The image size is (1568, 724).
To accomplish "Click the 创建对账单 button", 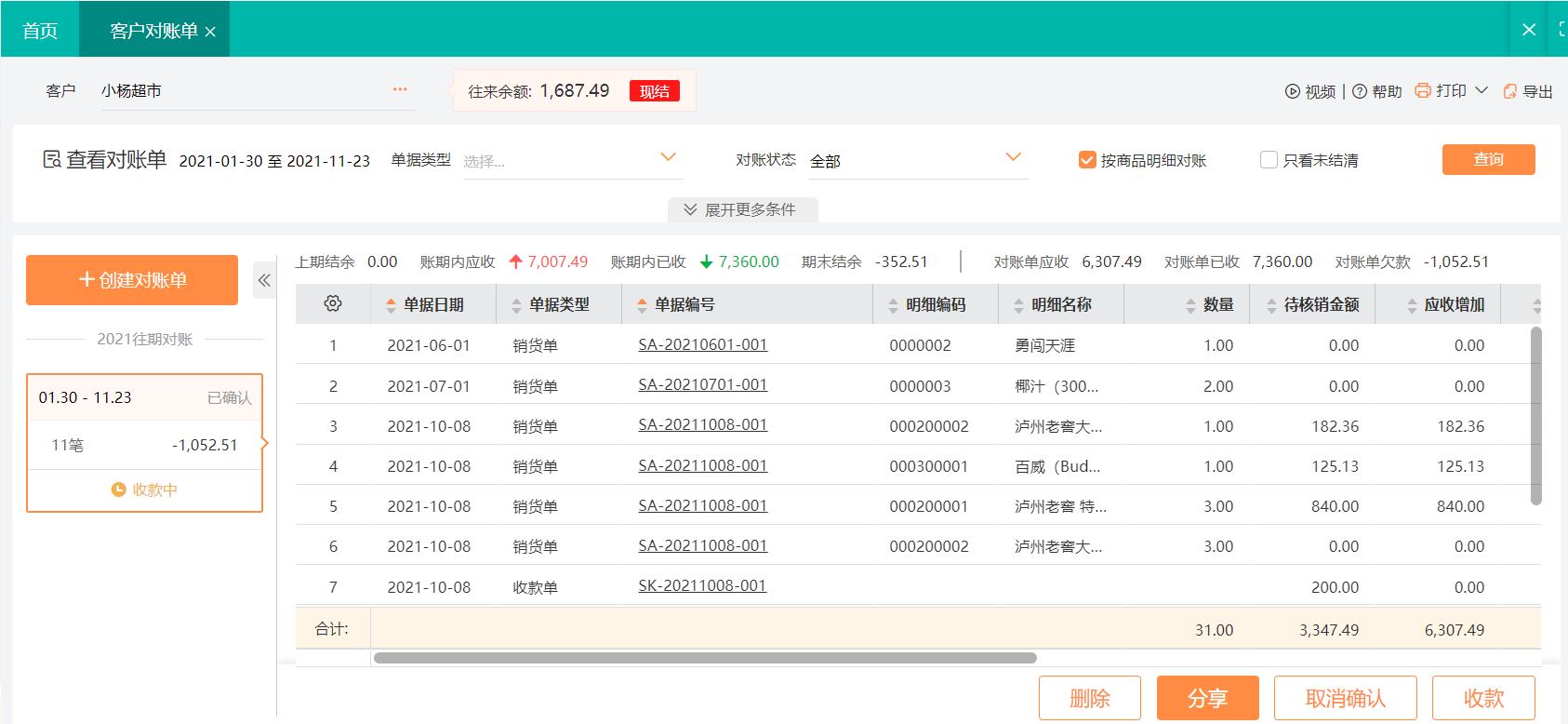I will click(132, 280).
